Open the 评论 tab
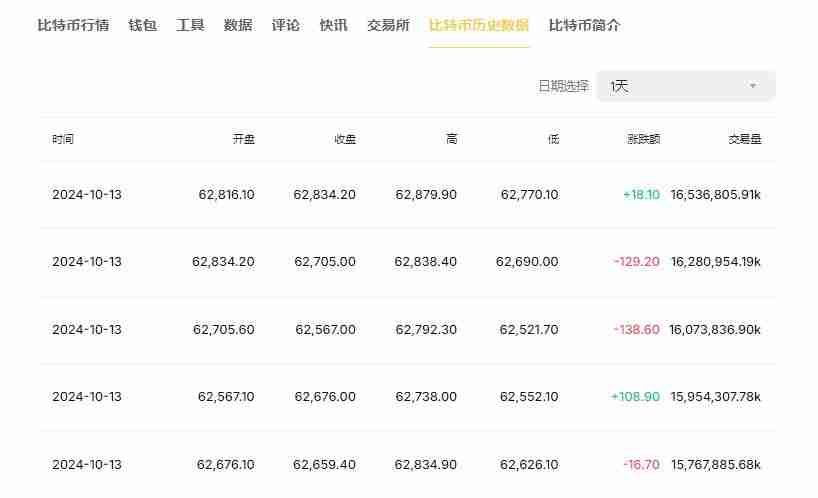Screen dimensions: 818x498 point(285,25)
